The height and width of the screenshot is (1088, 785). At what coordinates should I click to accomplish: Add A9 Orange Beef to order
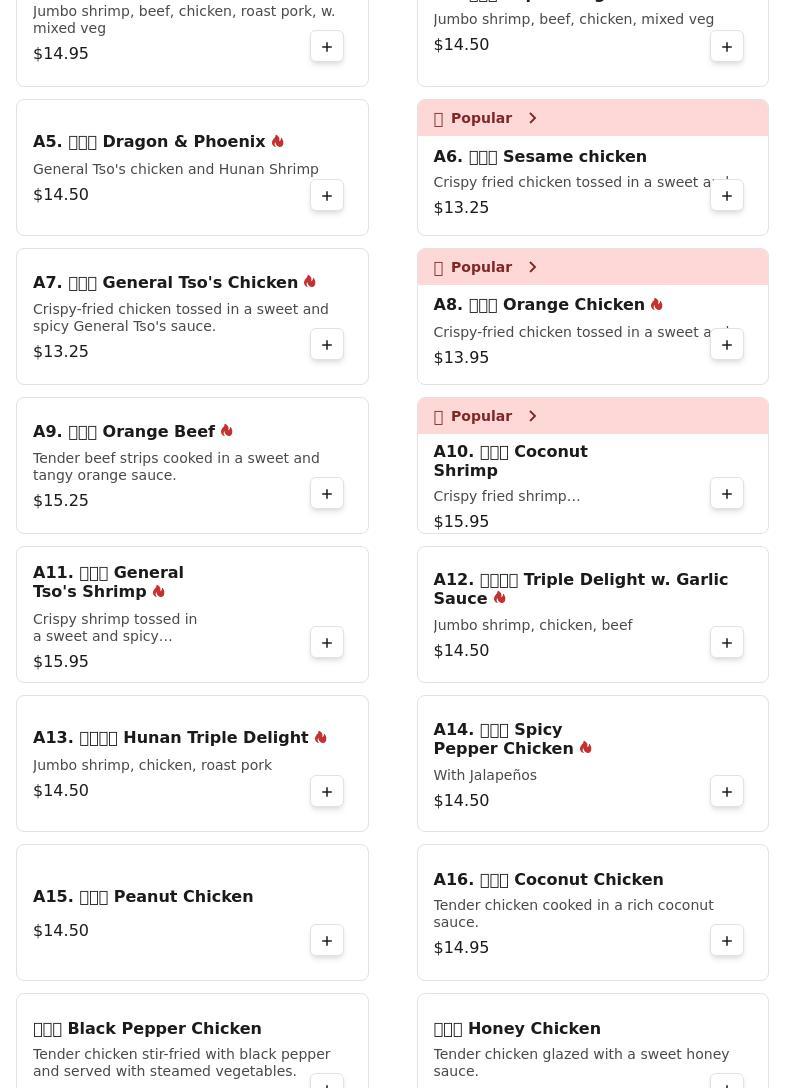tap(327, 494)
